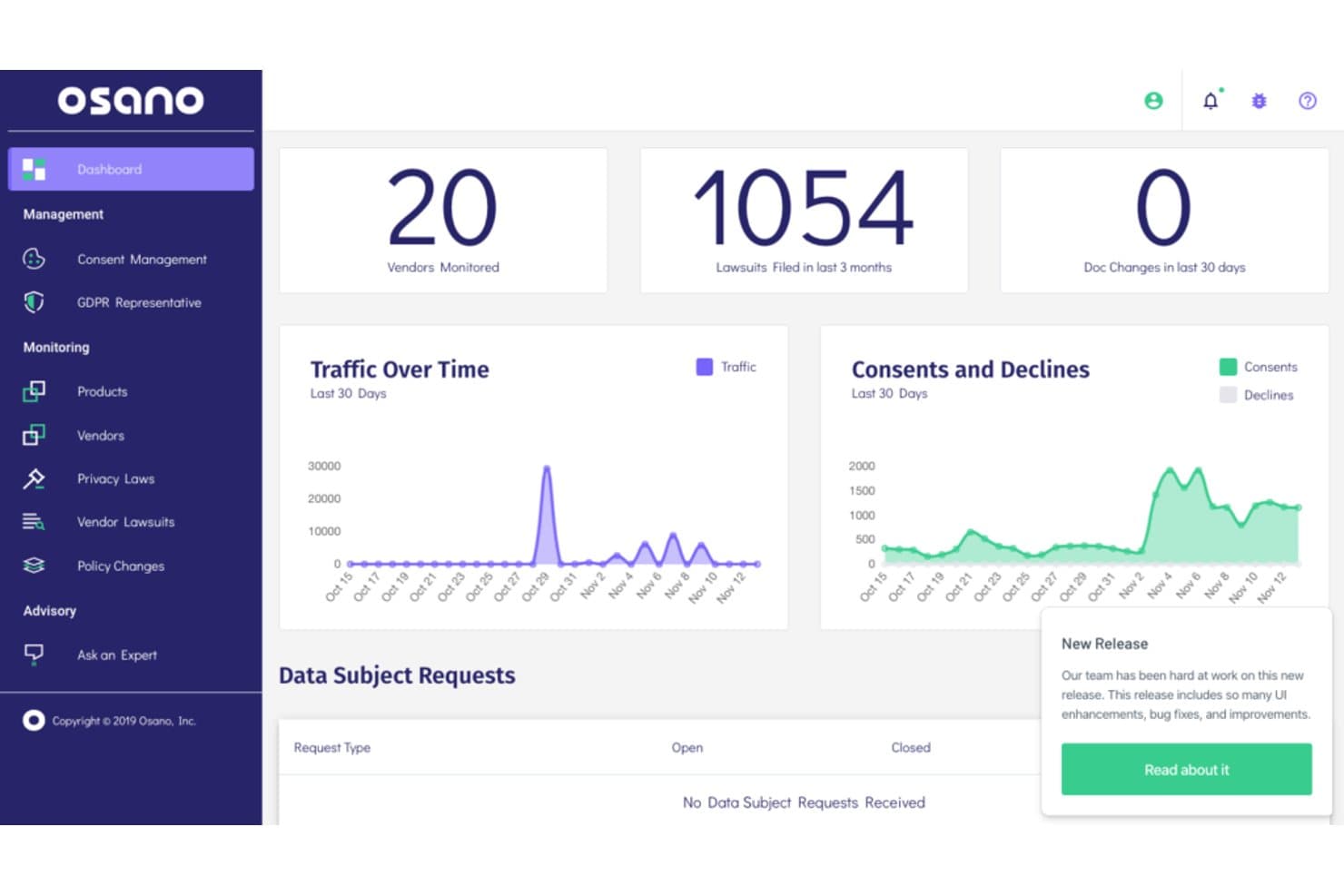Click the GDPR Representative shield icon
The height and width of the screenshot is (896, 1344).
pyautogui.click(x=34, y=302)
